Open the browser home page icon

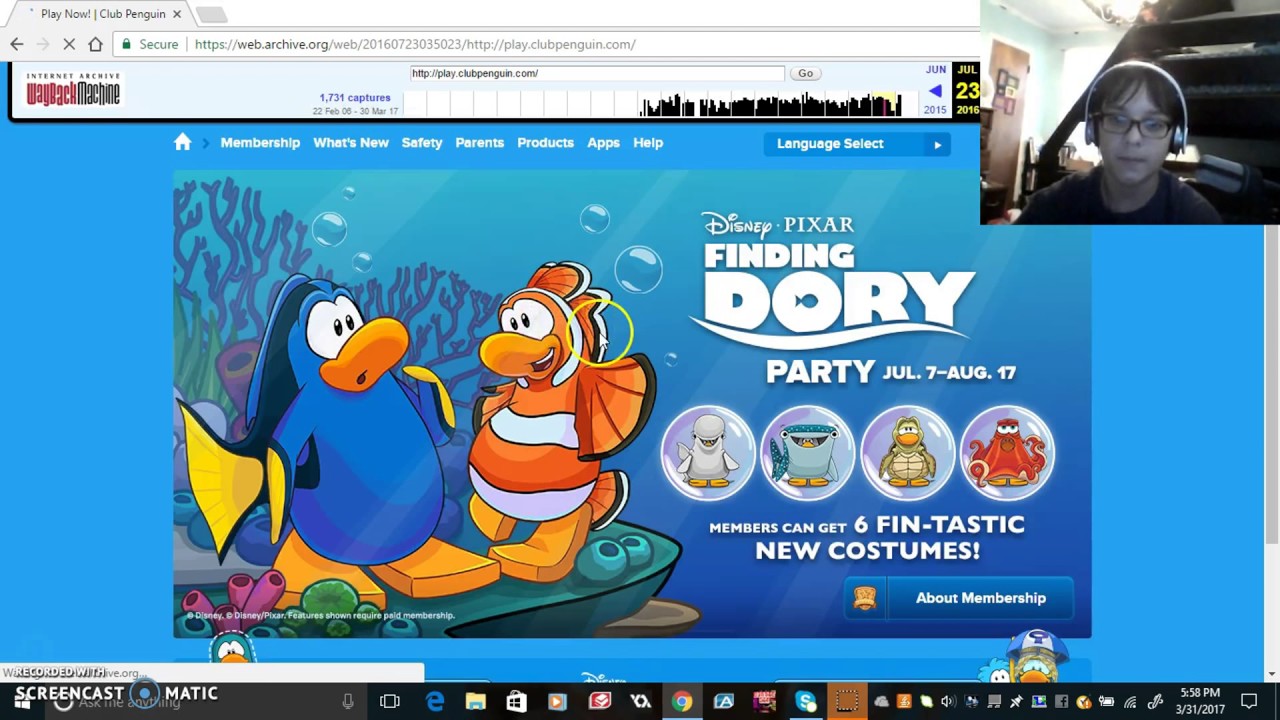pos(95,44)
